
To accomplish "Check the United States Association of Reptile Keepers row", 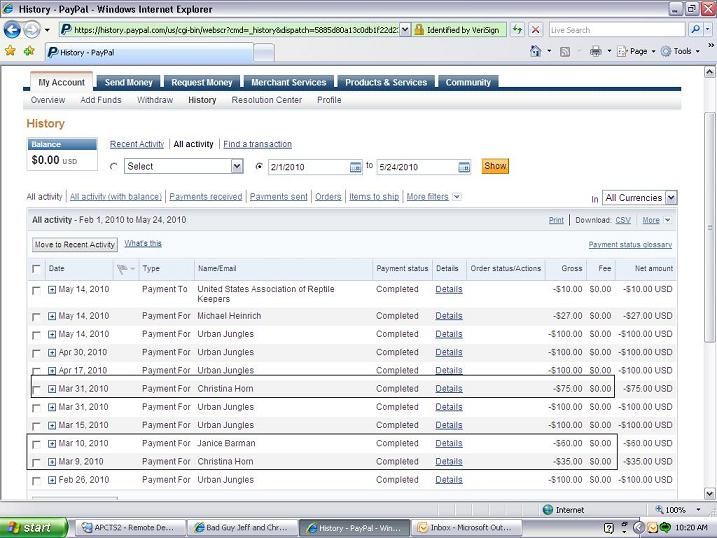I will click(36, 290).
